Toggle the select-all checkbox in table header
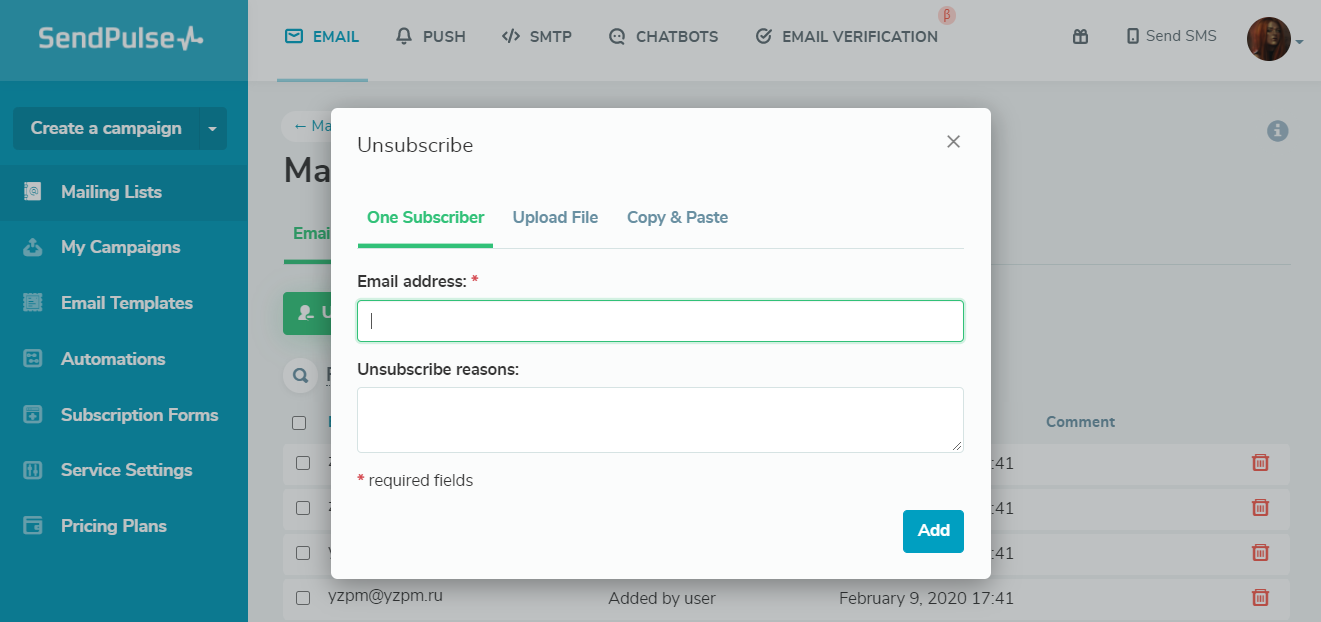The image size is (1321, 622). coord(299,423)
